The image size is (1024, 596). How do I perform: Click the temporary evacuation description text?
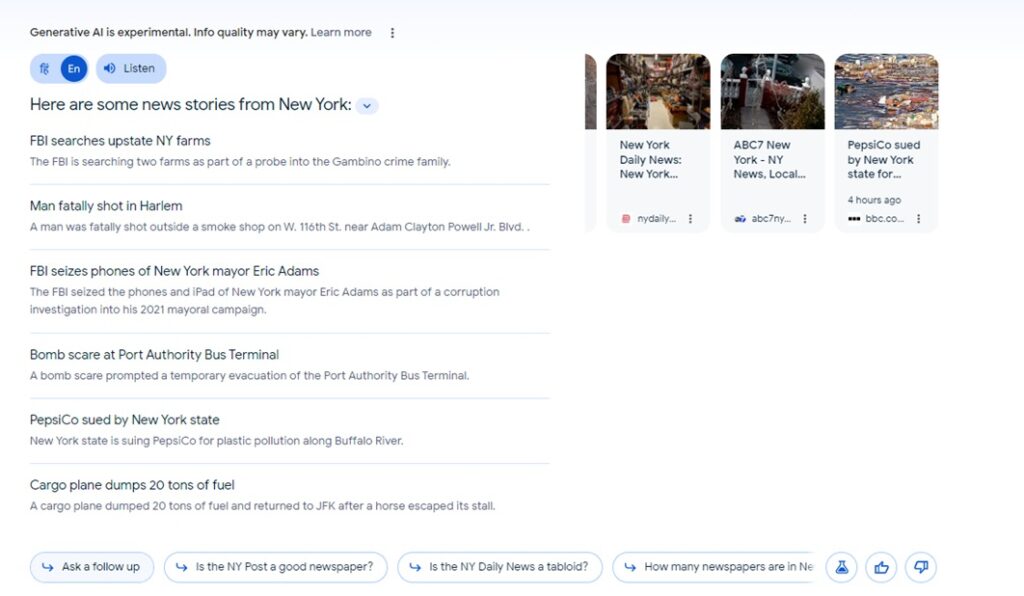point(249,376)
